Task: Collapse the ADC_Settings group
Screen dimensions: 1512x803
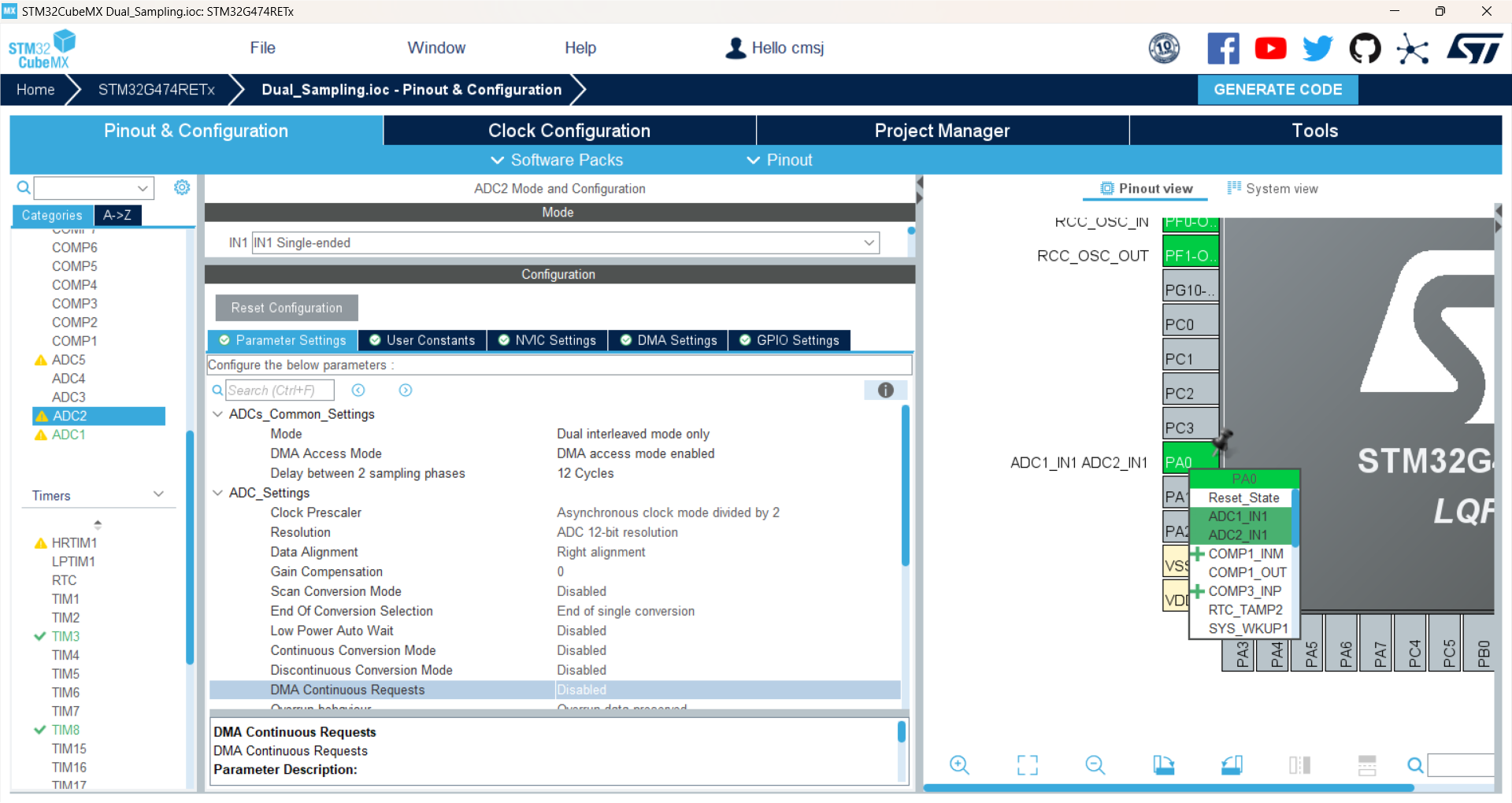Action: (217, 493)
